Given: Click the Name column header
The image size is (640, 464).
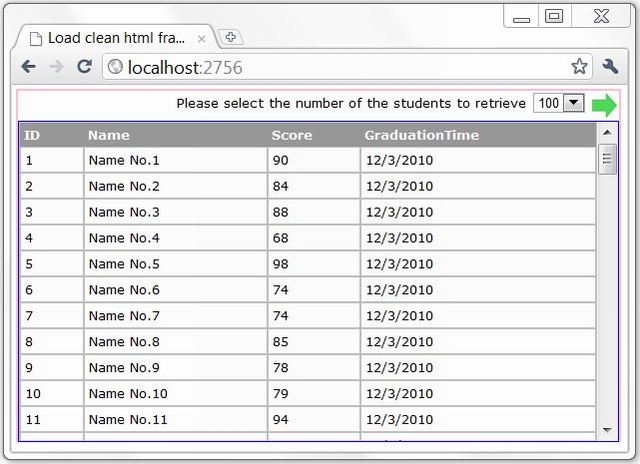Looking at the screenshot, I should tap(176, 135).
